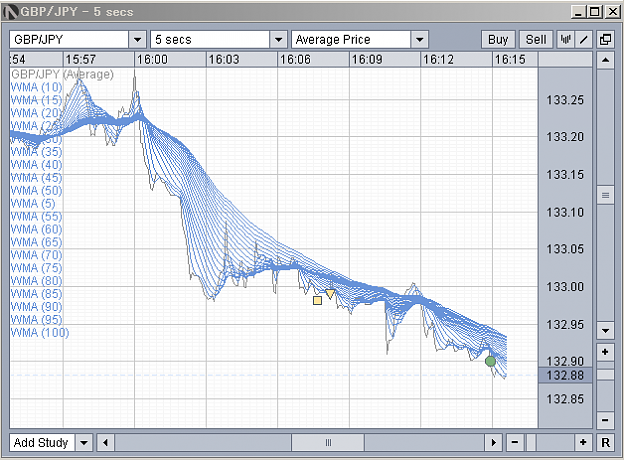Screen dimensions: 625x460
Task: Click the vertical zoom in plus button
Action: tap(605, 352)
